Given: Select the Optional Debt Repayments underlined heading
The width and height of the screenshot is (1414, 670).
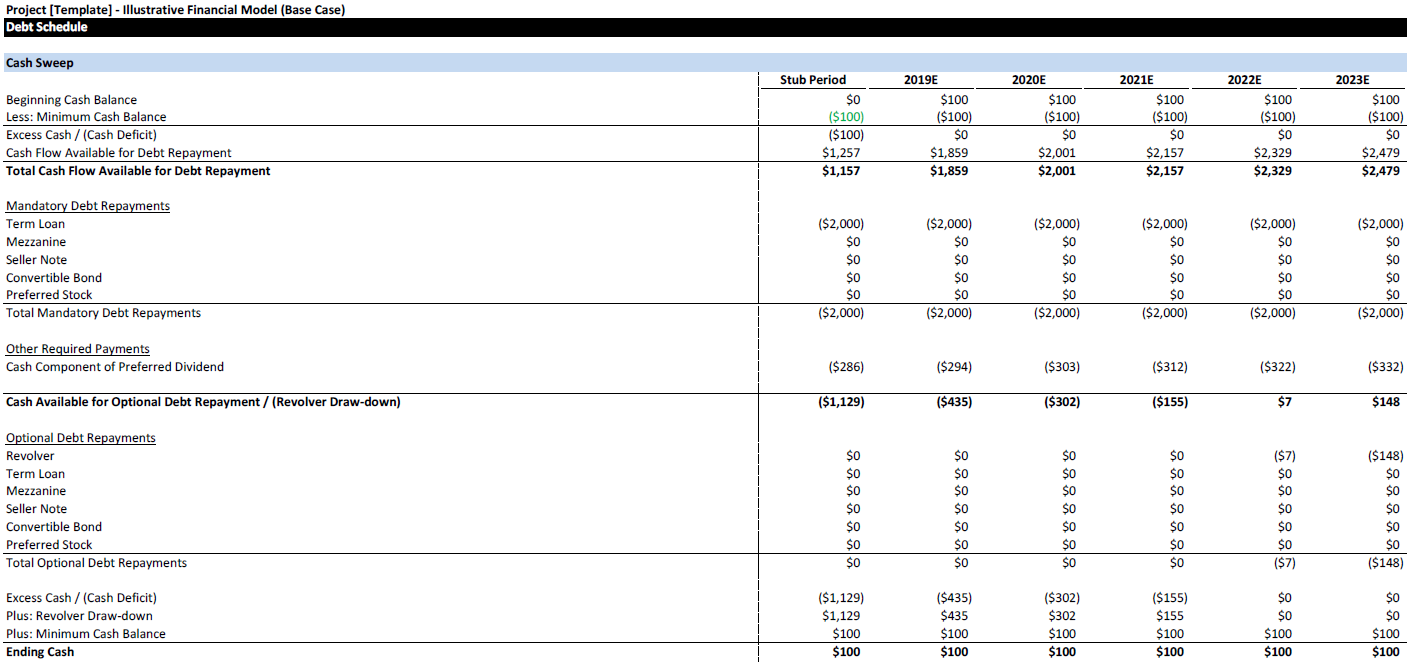Looking at the screenshot, I should (x=81, y=438).
